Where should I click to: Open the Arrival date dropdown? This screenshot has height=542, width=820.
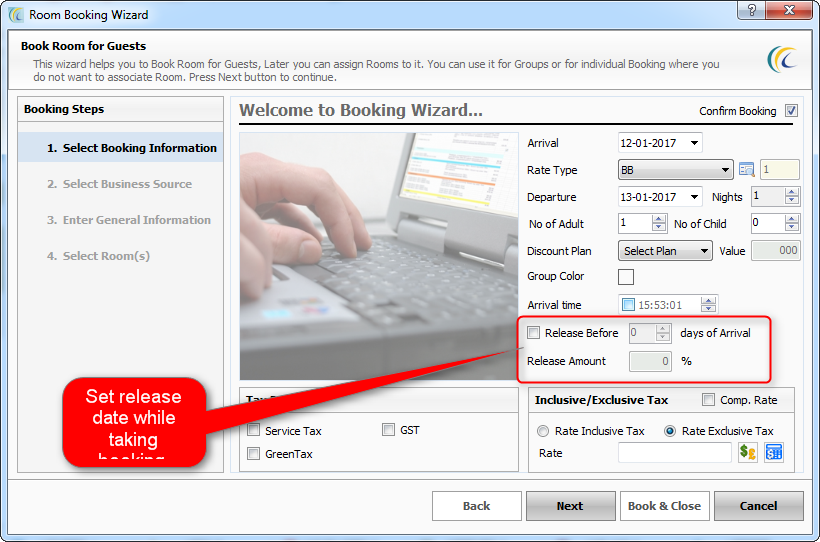coord(694,143)
